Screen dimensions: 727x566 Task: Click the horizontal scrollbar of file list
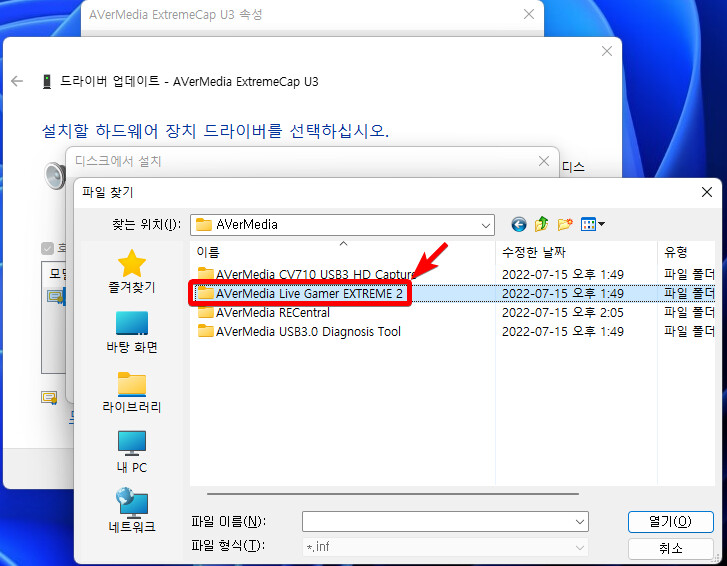pos(393,494)
